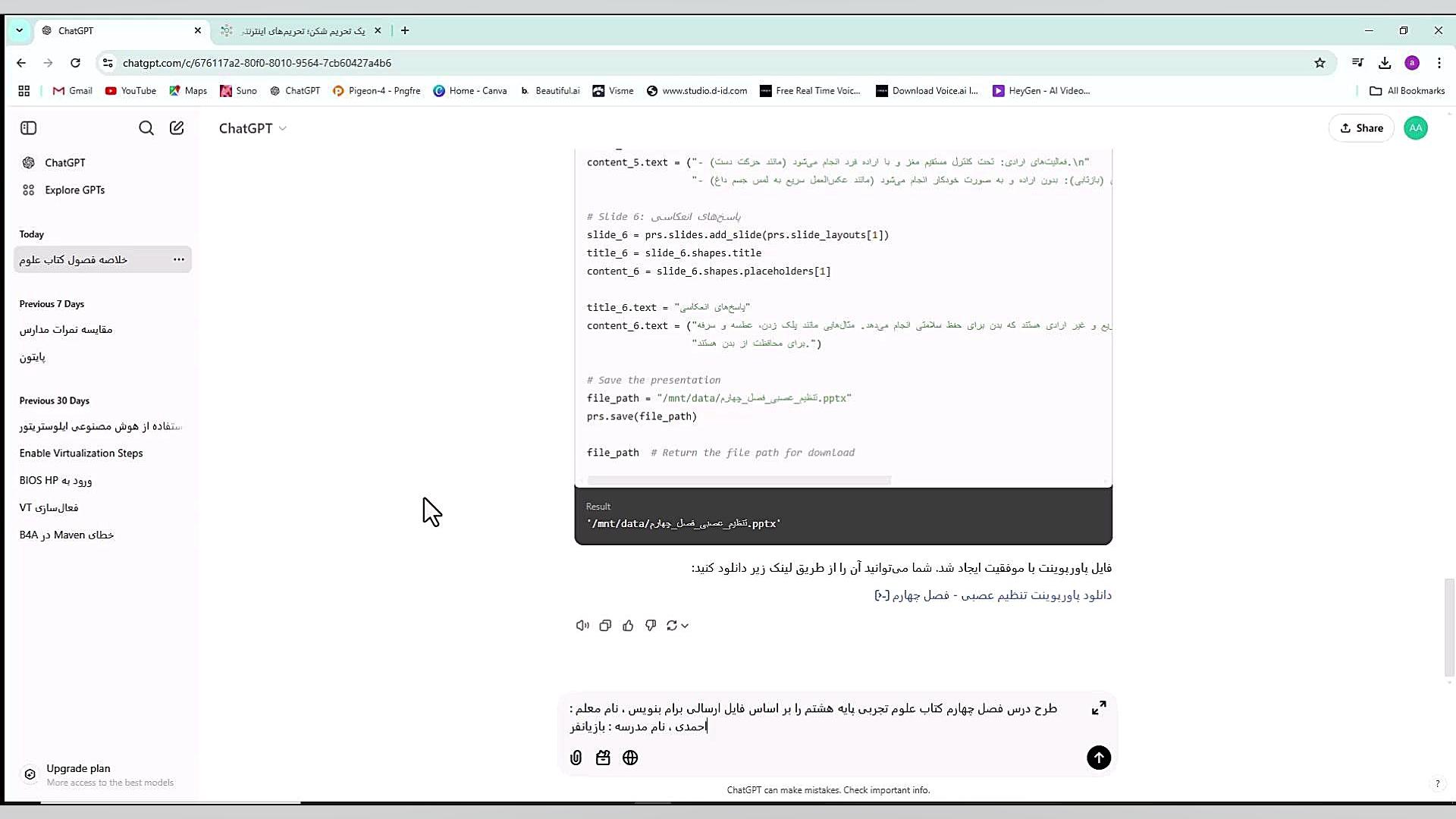Close the ChatGPT browser tab
1456x819 pixels.
198,30
